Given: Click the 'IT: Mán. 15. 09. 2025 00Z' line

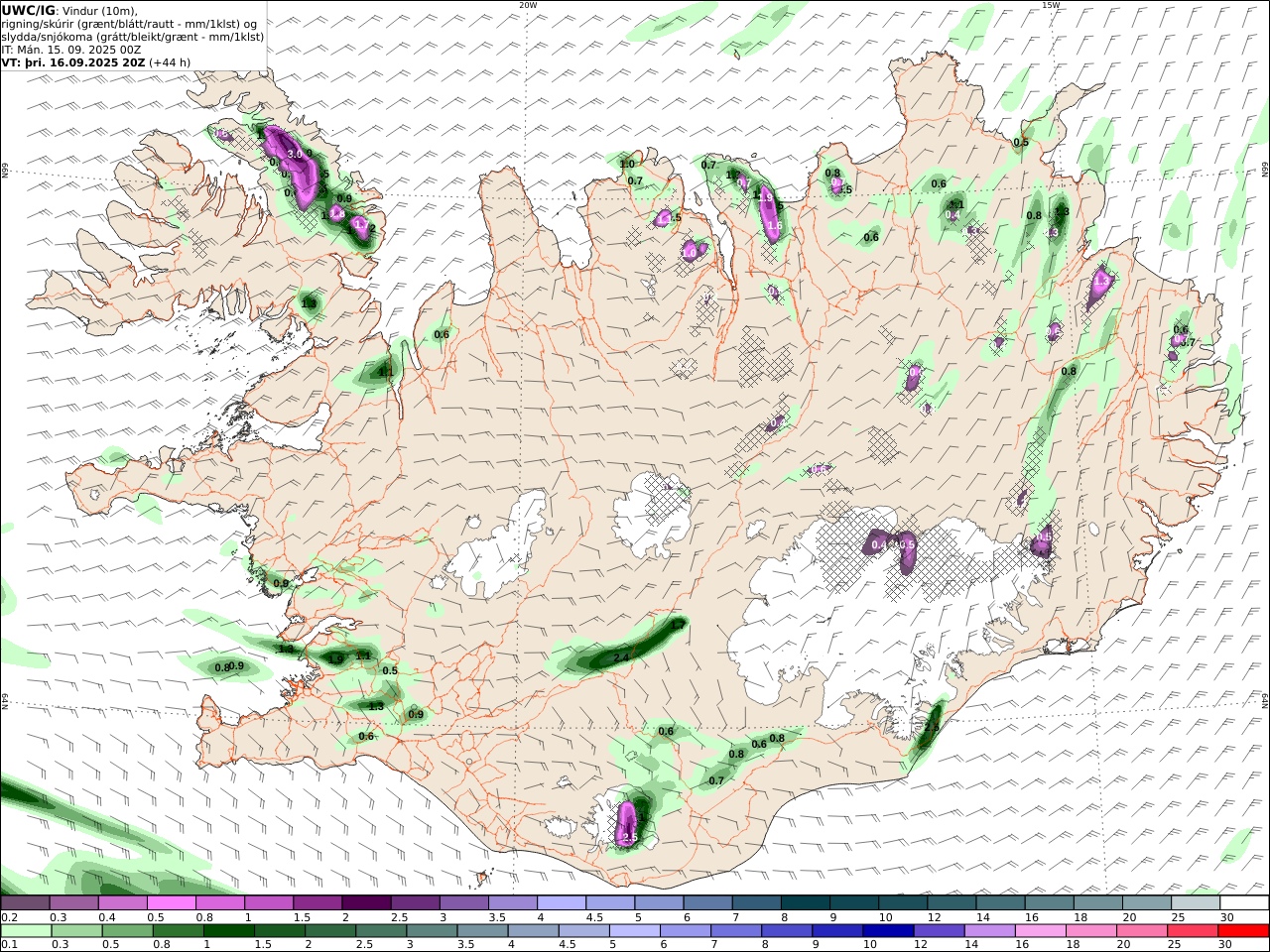Looking at the screenshot, I should (71, 50).
